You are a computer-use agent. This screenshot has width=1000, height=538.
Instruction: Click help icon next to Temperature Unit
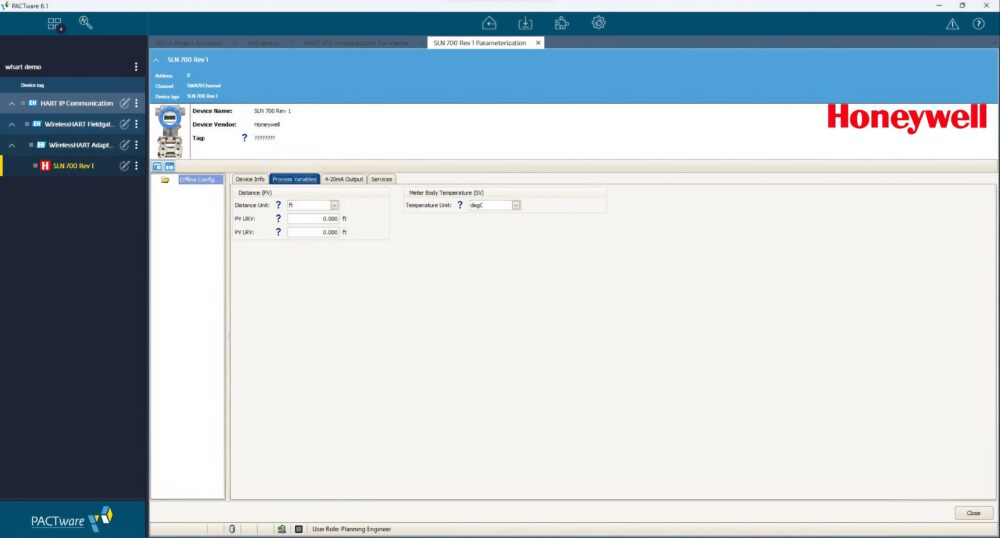click(460, 205)
